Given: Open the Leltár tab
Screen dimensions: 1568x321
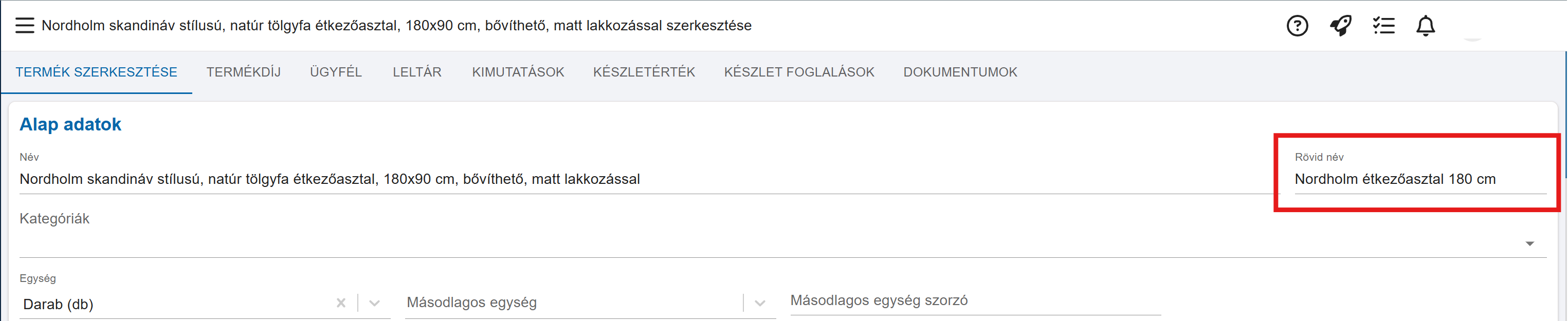Looking at the screenshot, I should [x=417, y=72].
